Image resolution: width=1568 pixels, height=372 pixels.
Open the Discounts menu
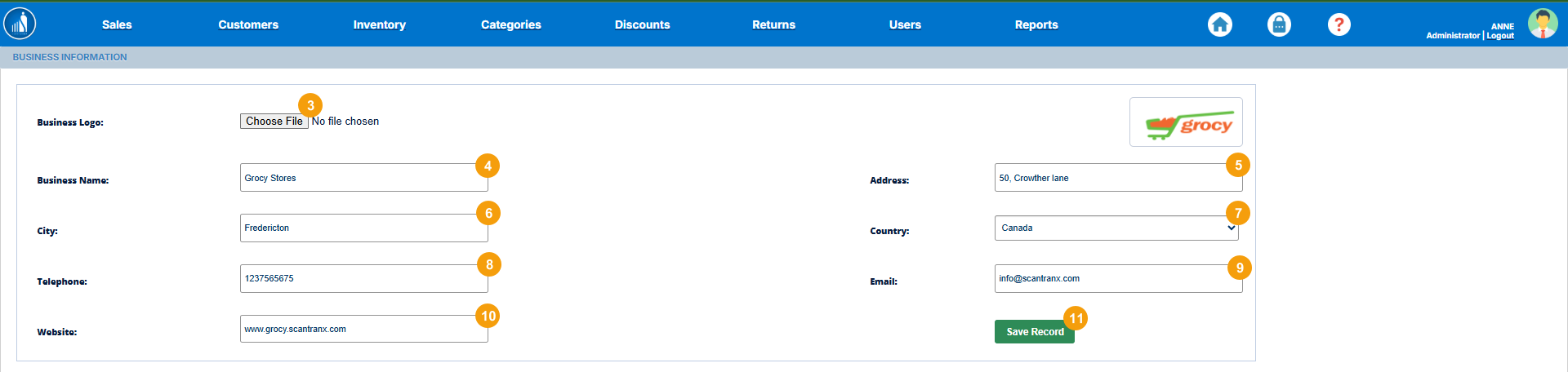642,25
